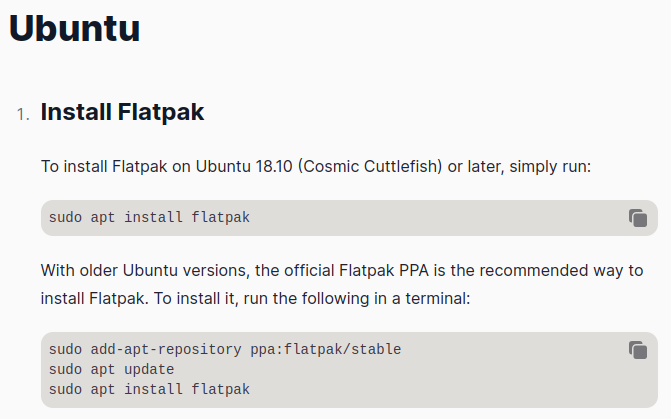The width and height of the screenshot is (671, 419).
Task: Click the ppa:flatpak/stable text
Action: (x=325, y=349)
